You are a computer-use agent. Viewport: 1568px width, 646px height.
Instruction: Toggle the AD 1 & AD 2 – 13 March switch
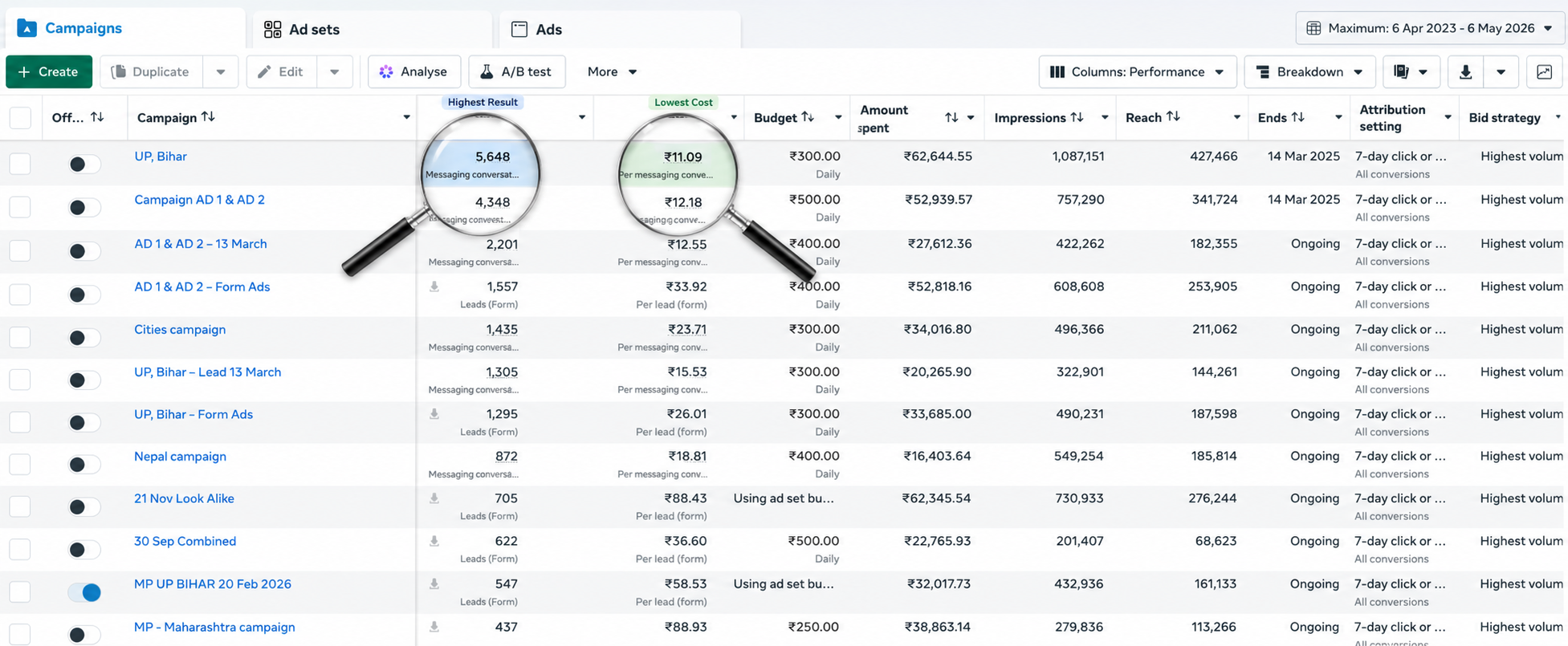83,251
